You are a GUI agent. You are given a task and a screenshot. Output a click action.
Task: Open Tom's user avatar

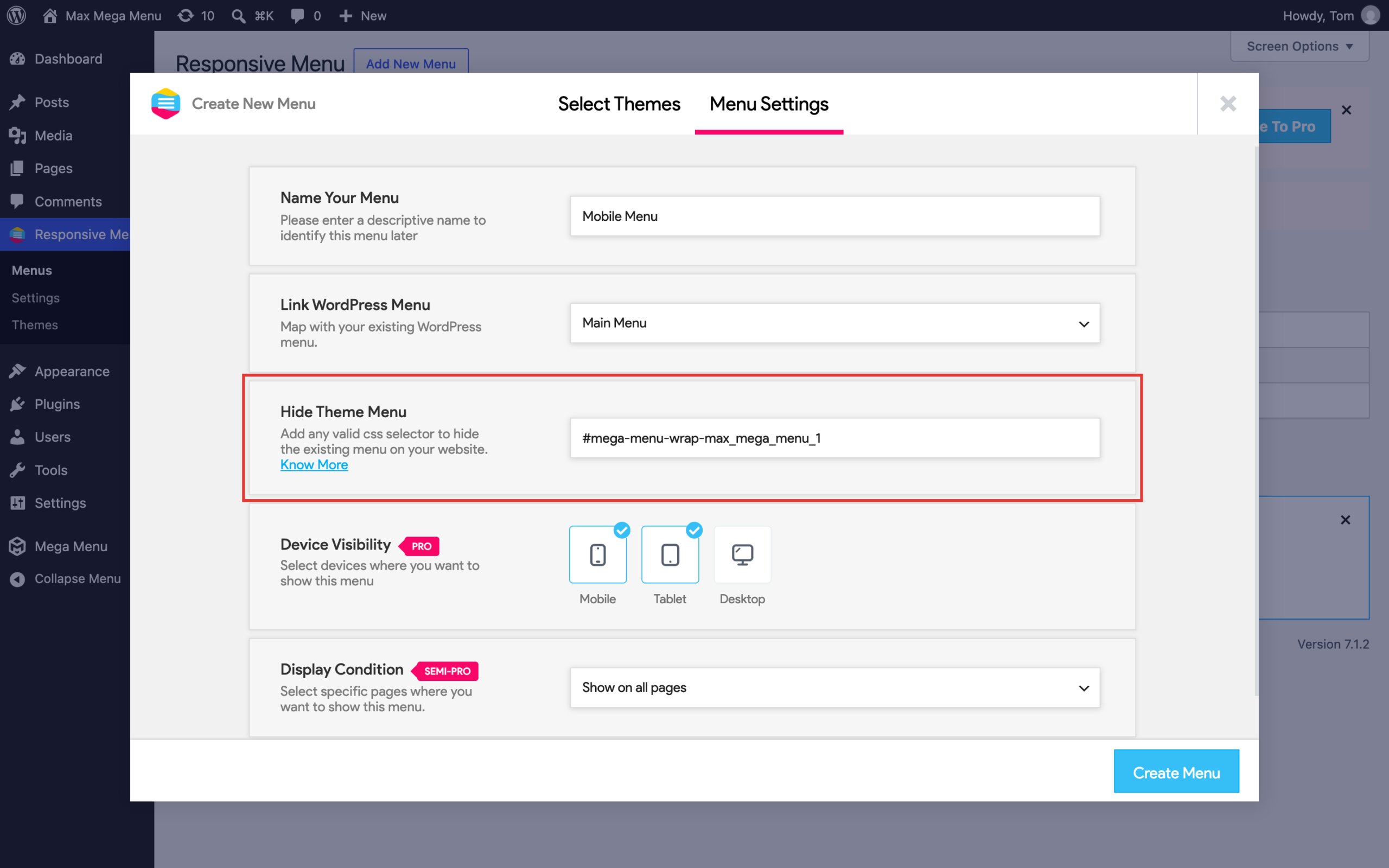1370,16
